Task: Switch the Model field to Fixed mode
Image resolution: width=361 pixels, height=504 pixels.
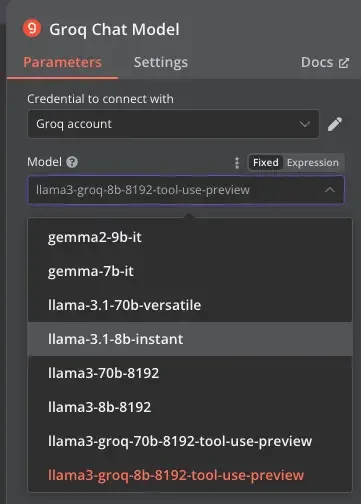Action: coord(266,163)
